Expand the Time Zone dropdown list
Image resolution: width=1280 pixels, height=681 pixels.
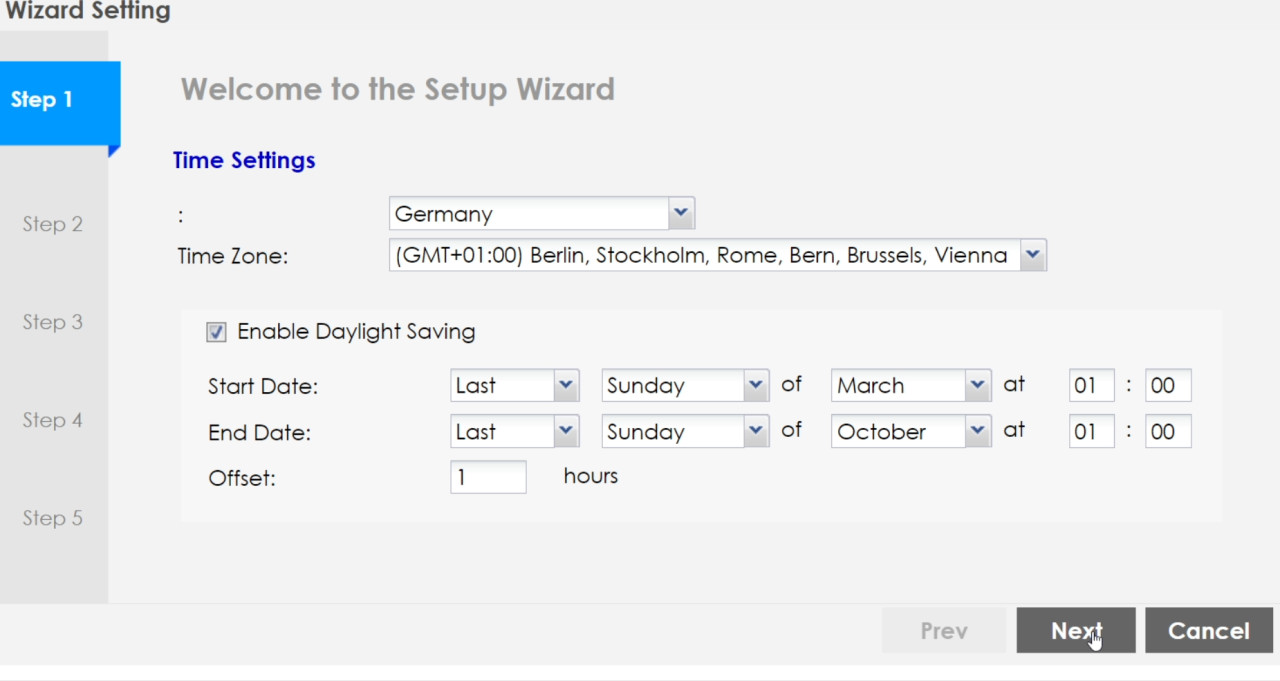coord(716,256)
